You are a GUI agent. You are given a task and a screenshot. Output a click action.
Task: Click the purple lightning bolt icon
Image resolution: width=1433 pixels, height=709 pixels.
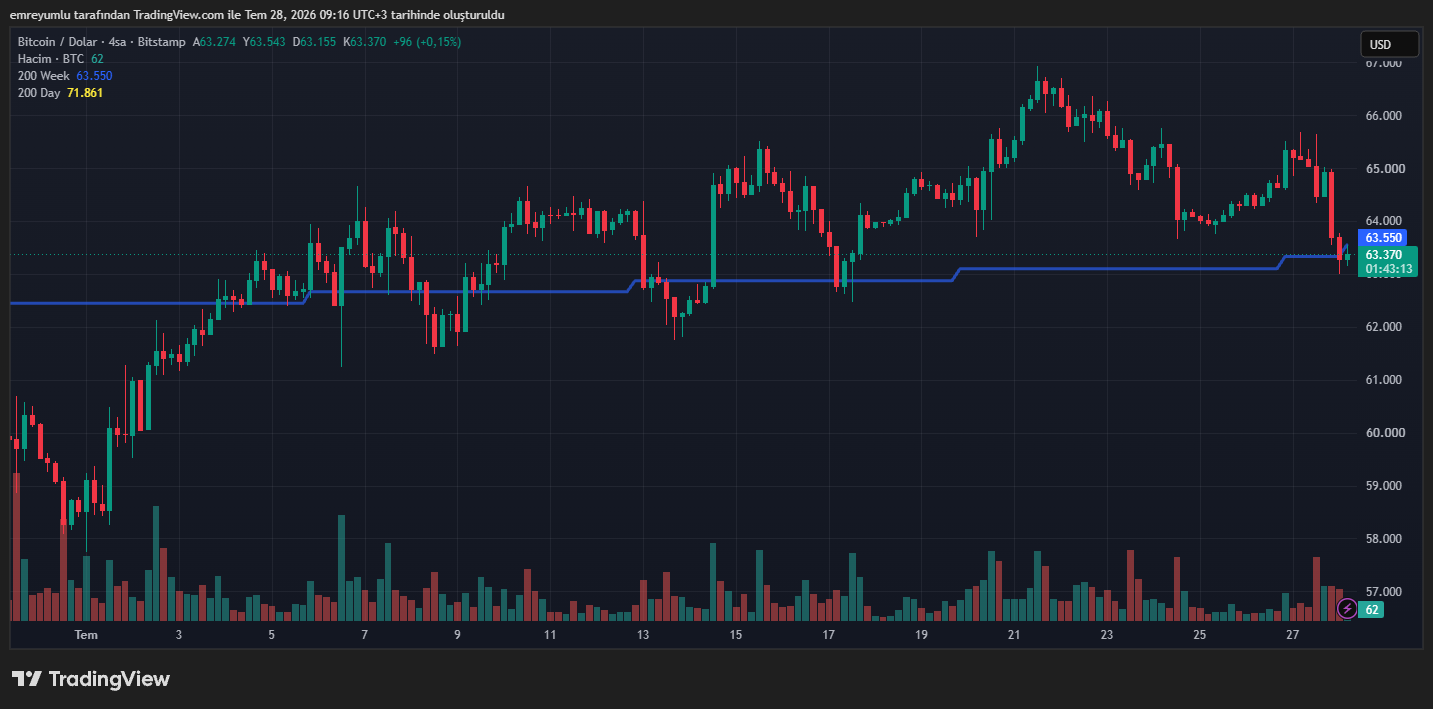pos(1347,608)
